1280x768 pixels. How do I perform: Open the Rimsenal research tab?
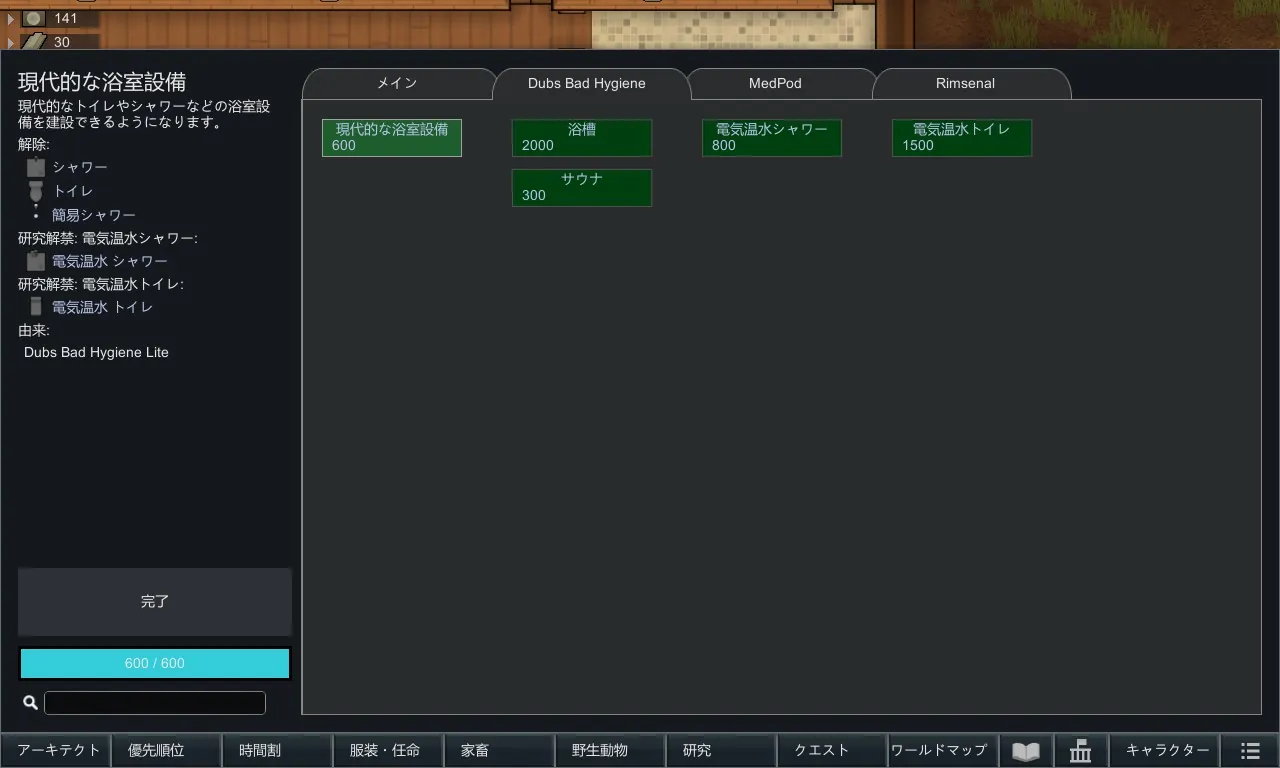click(965, 84)
